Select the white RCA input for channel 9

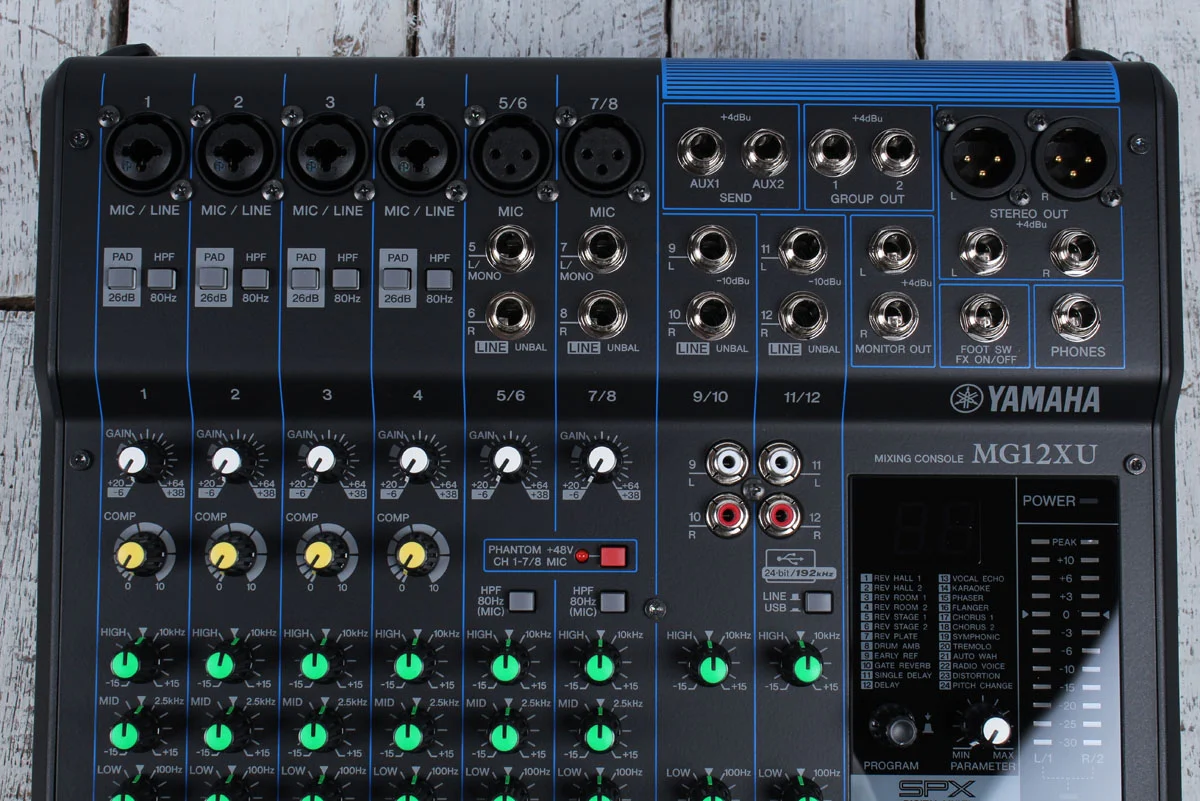tap(727, 463)
